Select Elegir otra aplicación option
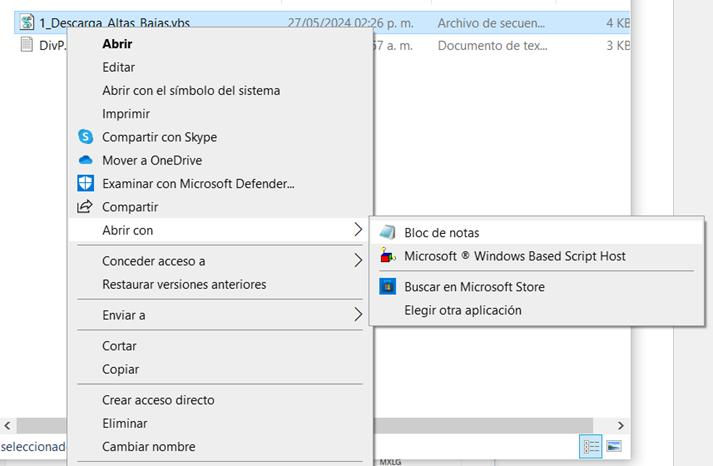This screenshot has width=713, height=466. 462,310
